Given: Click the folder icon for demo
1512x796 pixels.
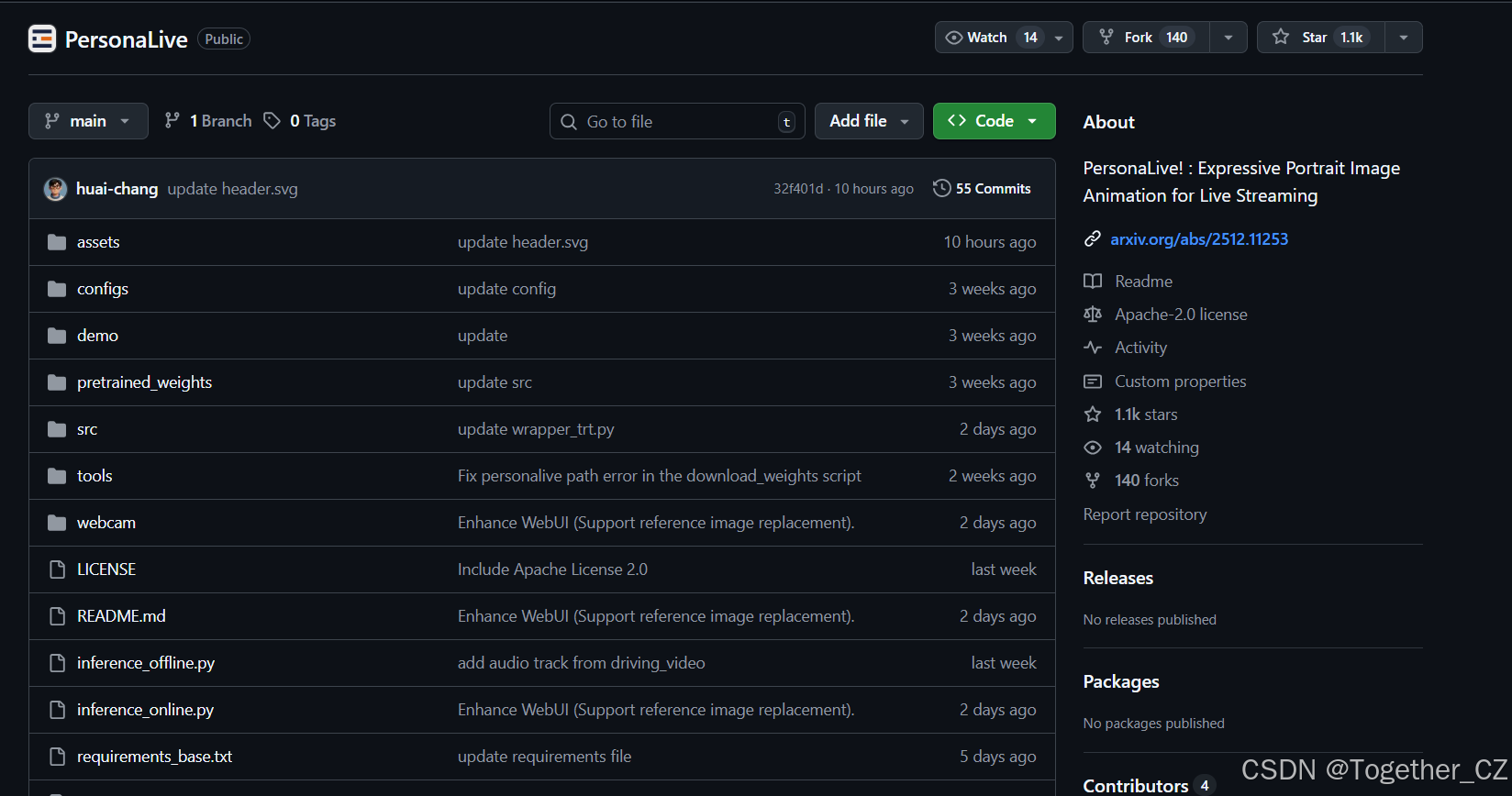Looking at the screenshot, I should coord(57,336).
